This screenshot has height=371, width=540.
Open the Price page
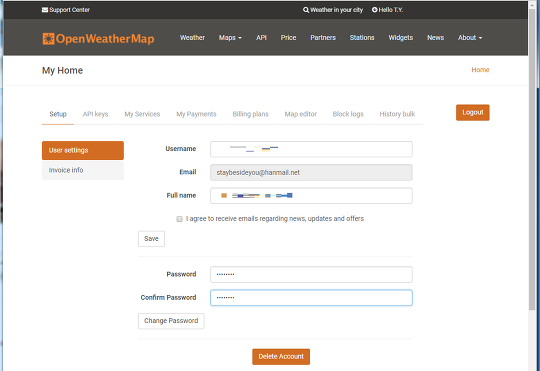pos(288,38)
